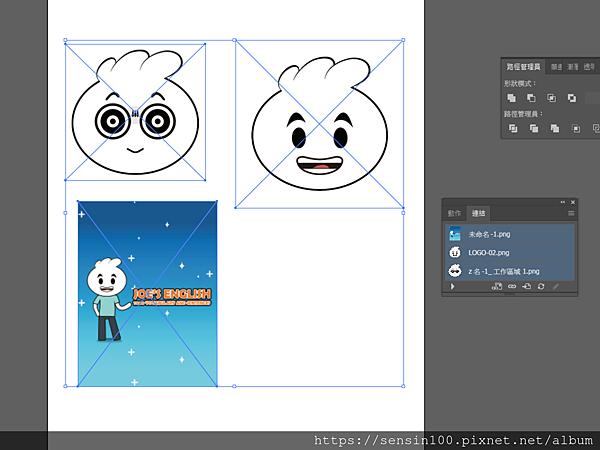Click Relink from CC Libraries icon
Viewport: 600px width, 450px height.
(497, 286)
